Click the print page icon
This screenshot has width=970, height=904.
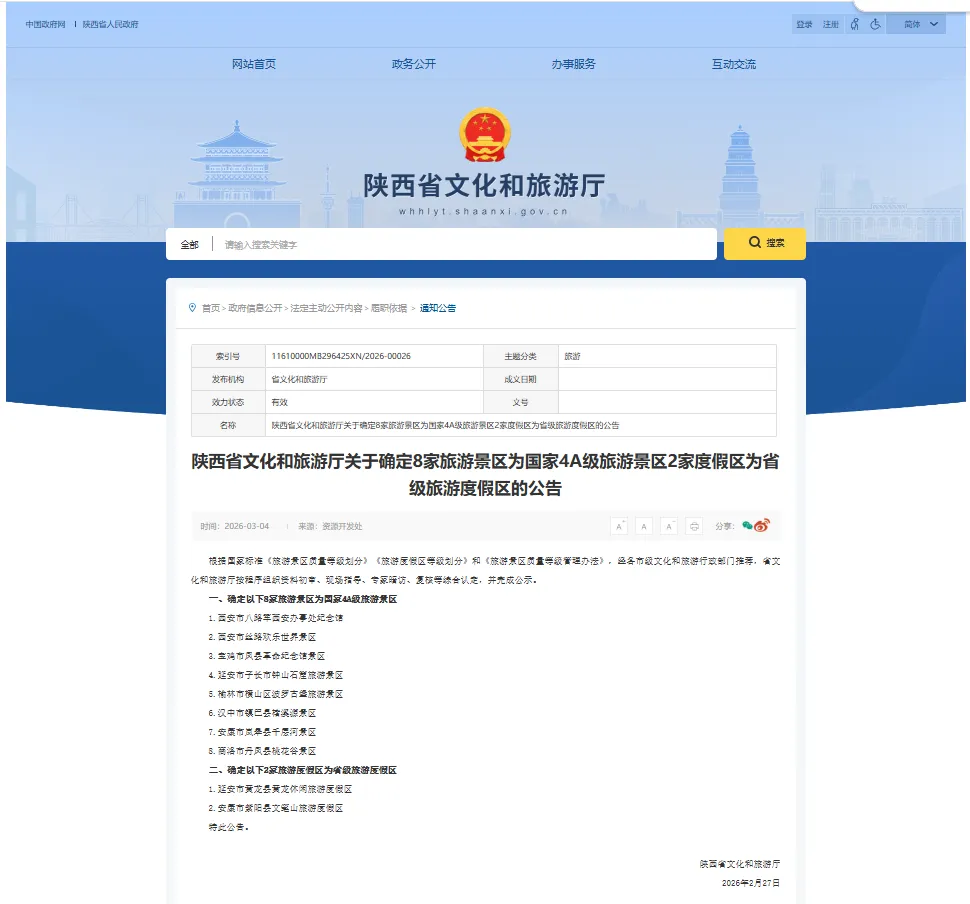pyautogui.click(x=694, y=526)
